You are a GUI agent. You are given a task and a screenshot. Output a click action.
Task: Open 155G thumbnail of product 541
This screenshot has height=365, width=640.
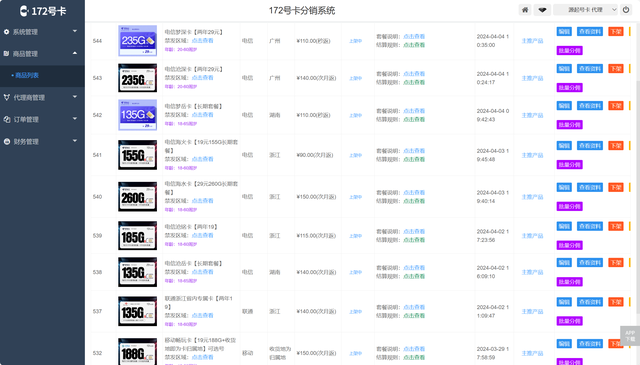138,155
